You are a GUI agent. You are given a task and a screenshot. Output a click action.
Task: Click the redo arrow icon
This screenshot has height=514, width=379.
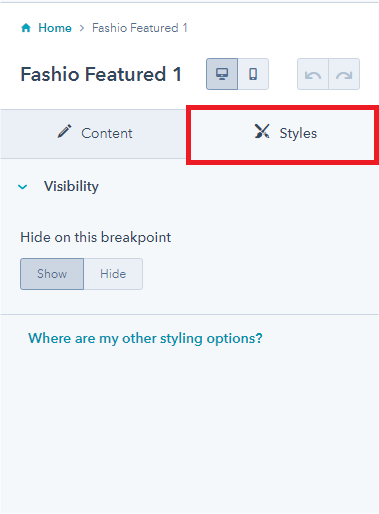pos(344,74)
